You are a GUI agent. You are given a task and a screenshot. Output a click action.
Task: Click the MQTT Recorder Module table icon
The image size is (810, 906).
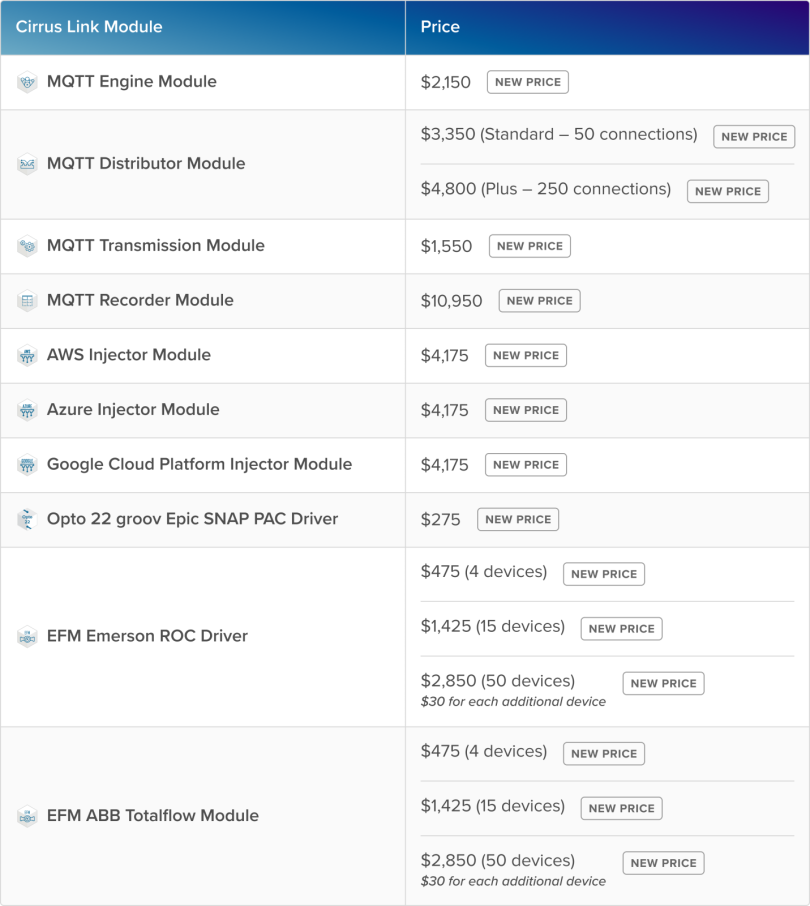coord(27,300)
